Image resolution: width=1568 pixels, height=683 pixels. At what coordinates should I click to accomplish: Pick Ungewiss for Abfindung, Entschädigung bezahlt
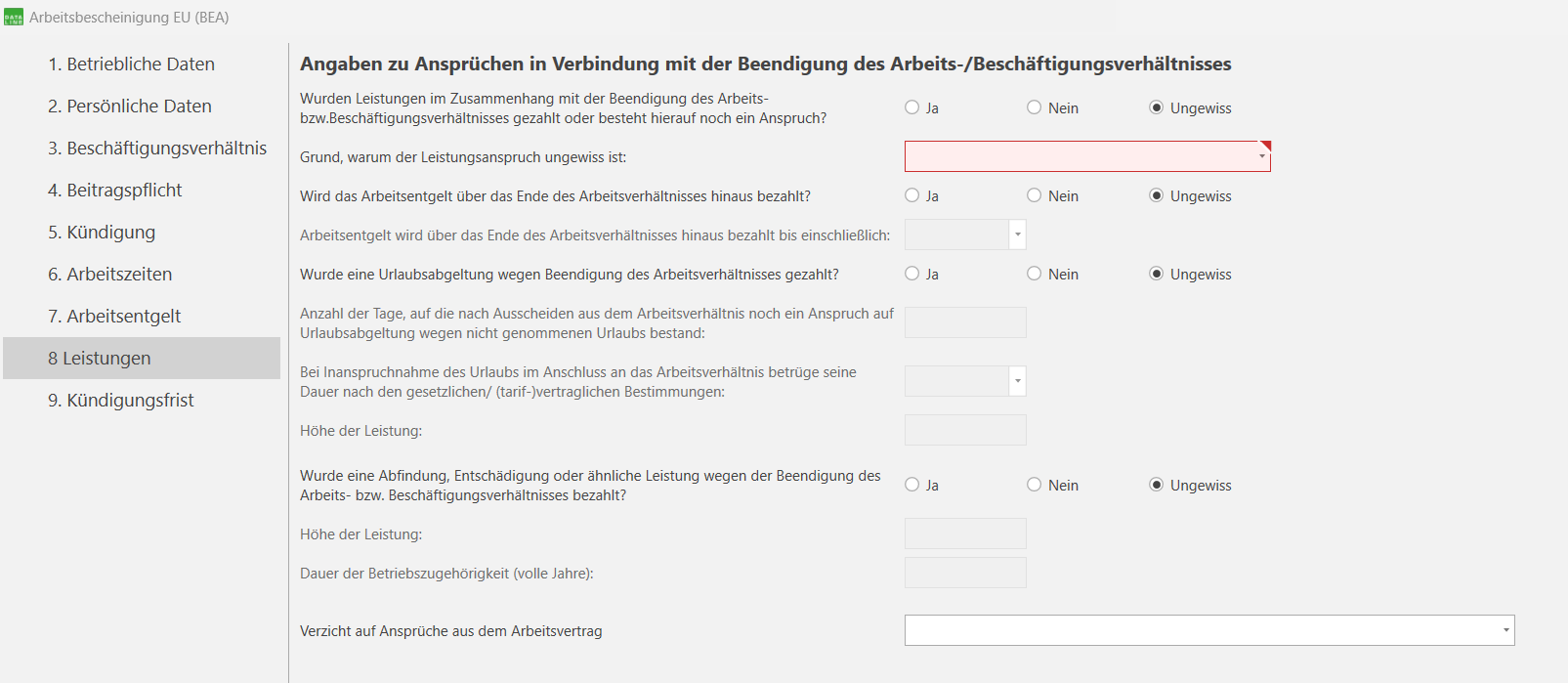click(1156, 485)
